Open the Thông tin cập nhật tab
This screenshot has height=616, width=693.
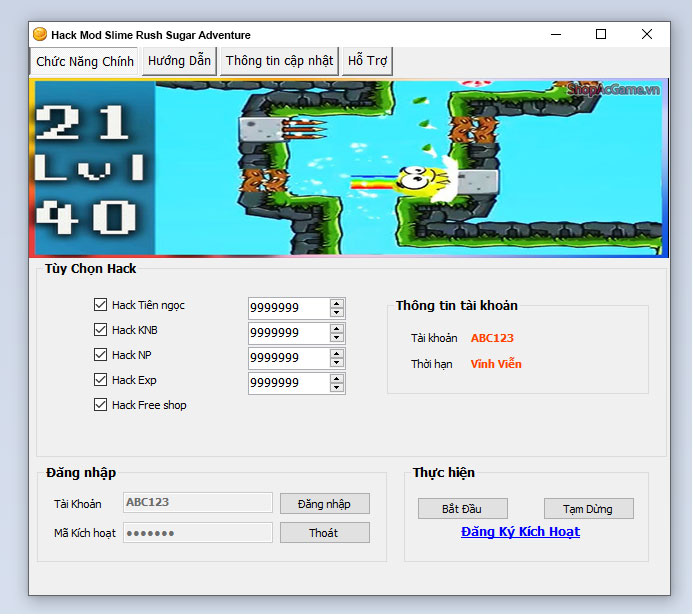[x=279, y=61]
